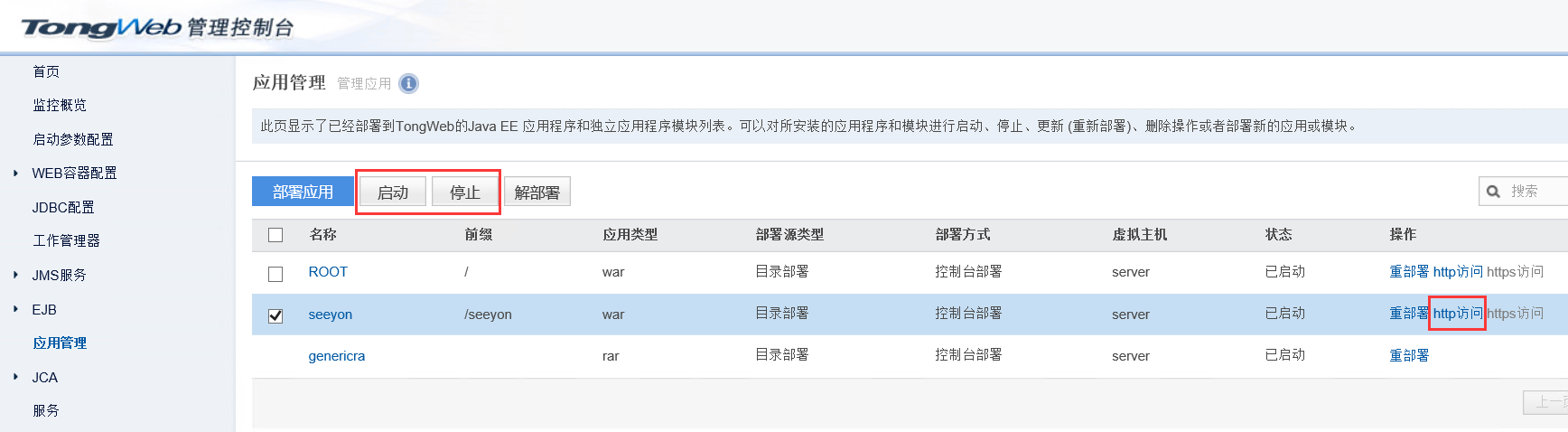Open JDBC配置 in the sidebar
Image resolution: width=1568 pixels, height=432 pixels.
pyautogui.click(x=63, y=207)
